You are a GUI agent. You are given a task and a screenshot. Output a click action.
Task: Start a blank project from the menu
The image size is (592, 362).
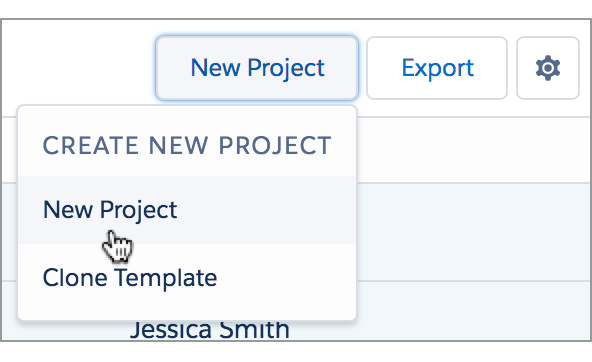click(187, 210)
